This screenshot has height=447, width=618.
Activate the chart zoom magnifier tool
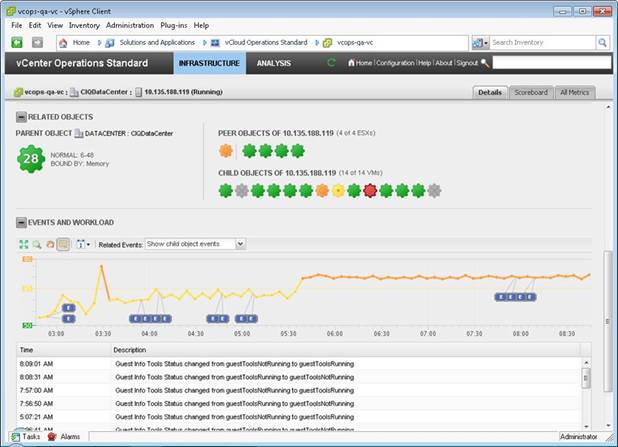click(37, 244)
